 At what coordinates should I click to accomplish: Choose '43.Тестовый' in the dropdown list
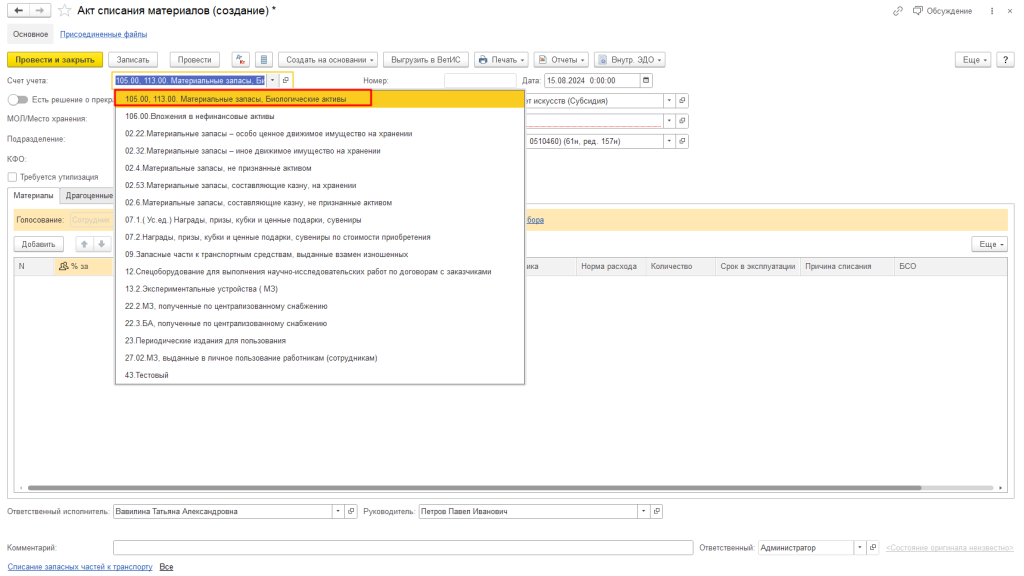(147, 375)
